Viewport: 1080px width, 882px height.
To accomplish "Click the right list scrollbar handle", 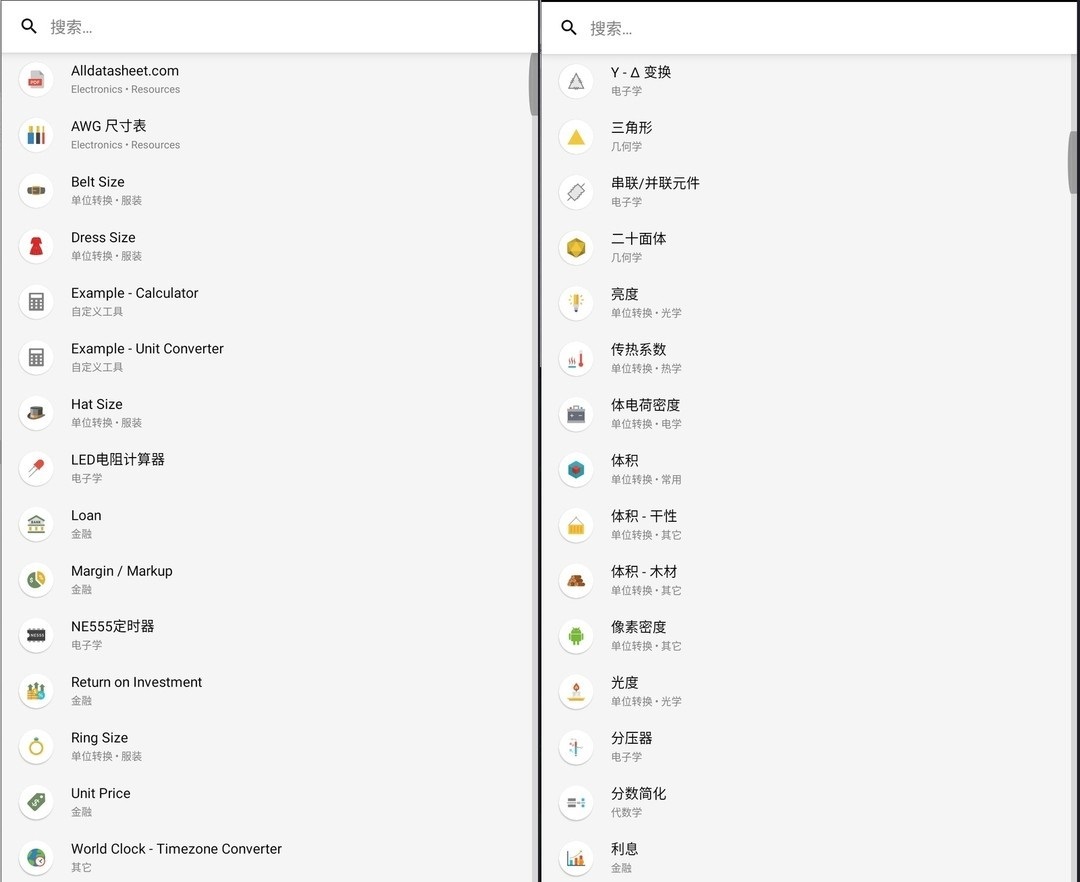I will [1072, 162].
